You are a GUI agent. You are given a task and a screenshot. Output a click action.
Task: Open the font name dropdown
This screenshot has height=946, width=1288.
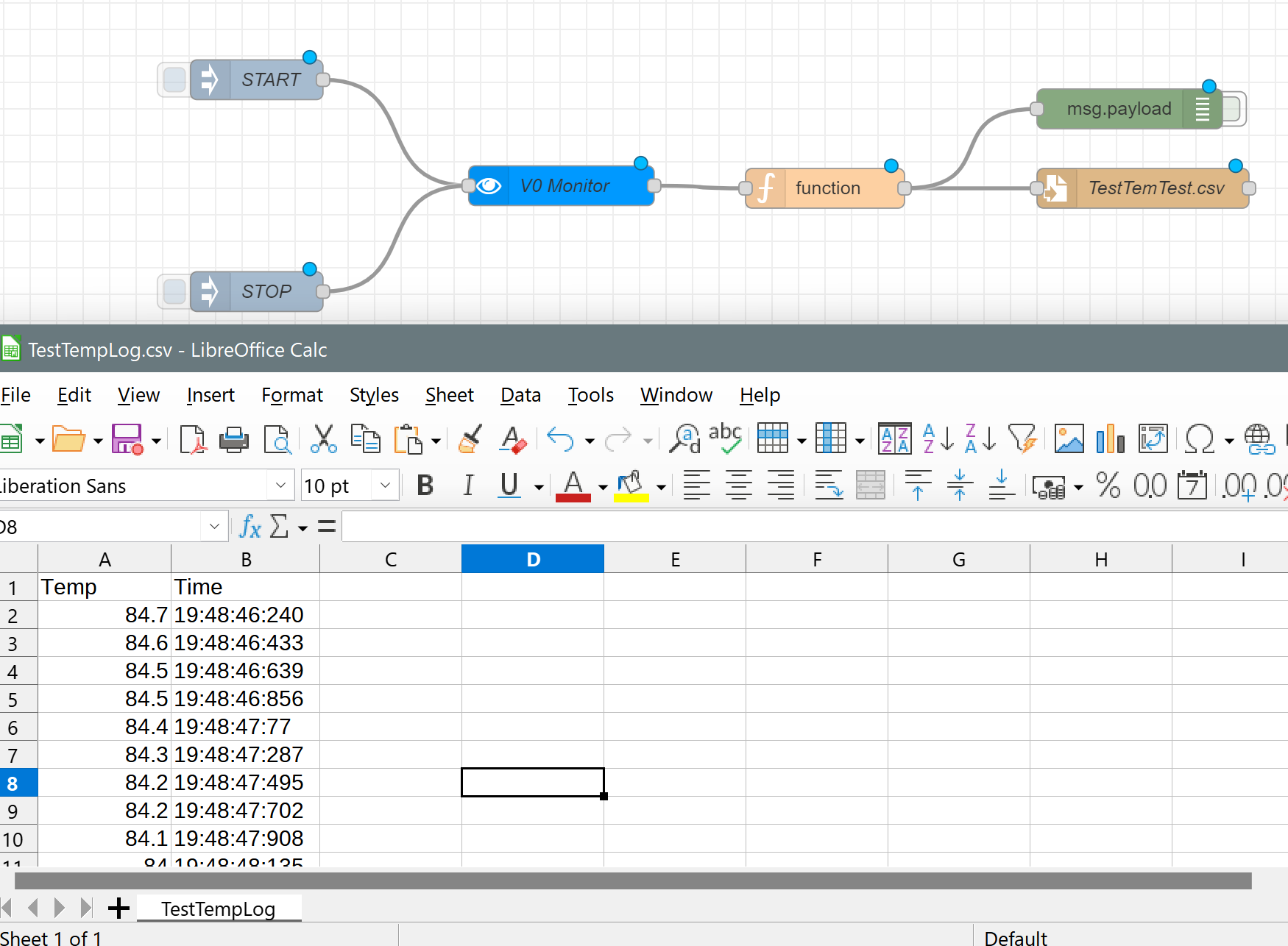(x=280, y=486)
